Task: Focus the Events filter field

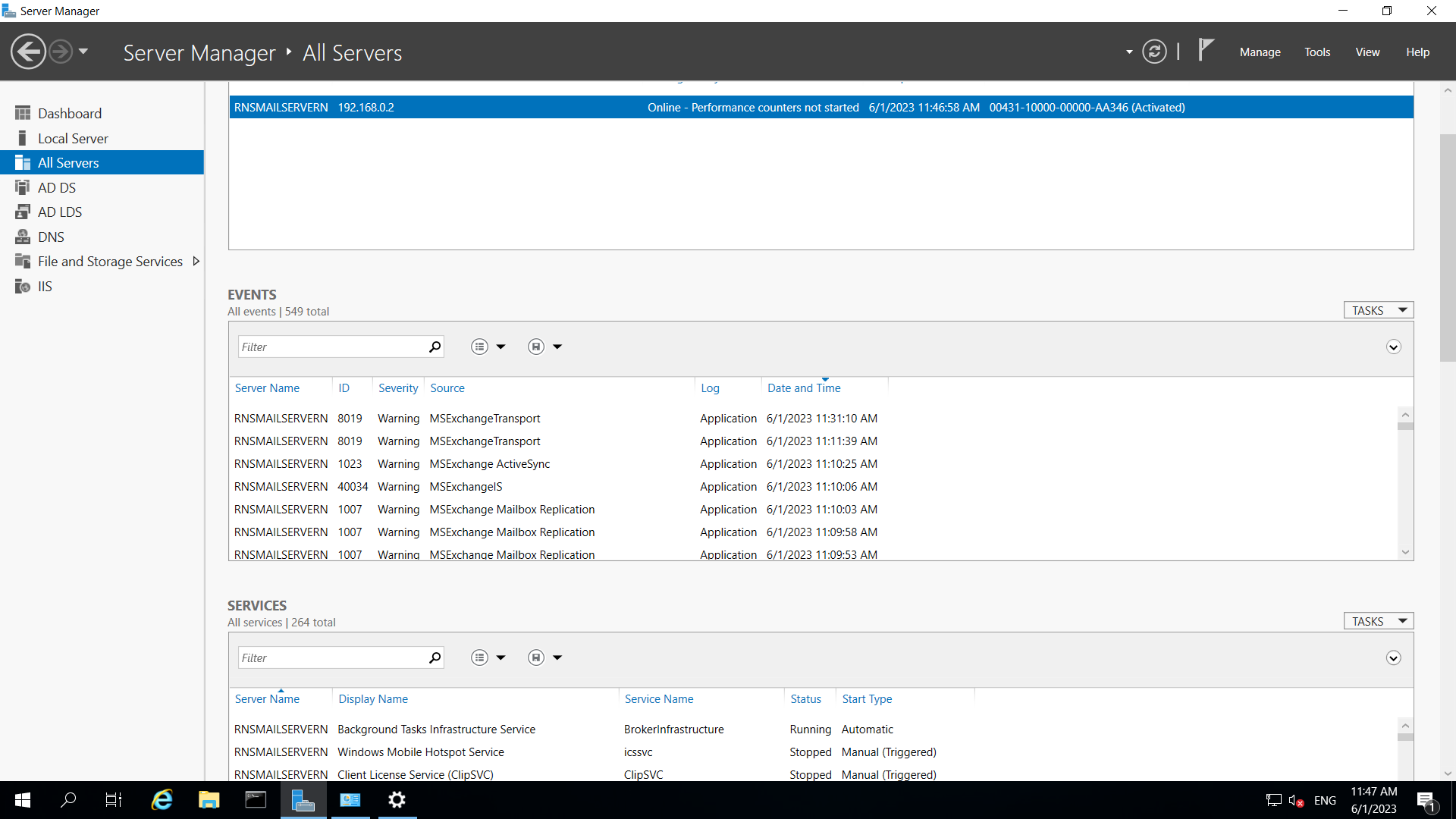Action: (333, 347)
